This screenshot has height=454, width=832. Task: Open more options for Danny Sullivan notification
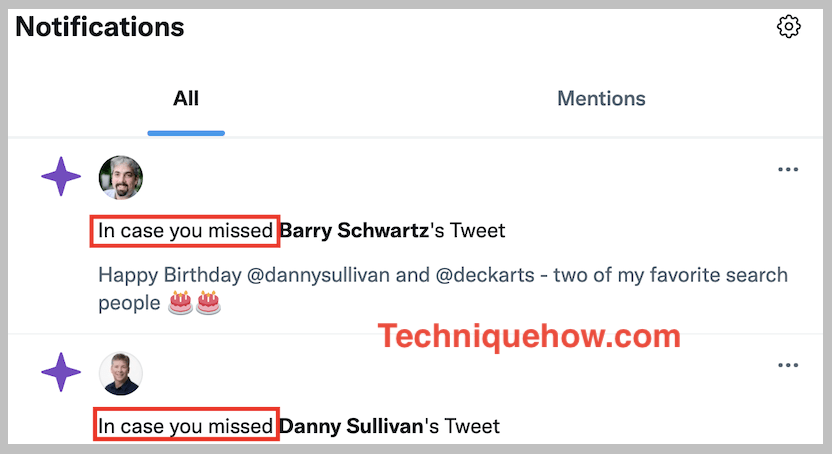pyautogui.click(x=788, y=365)
